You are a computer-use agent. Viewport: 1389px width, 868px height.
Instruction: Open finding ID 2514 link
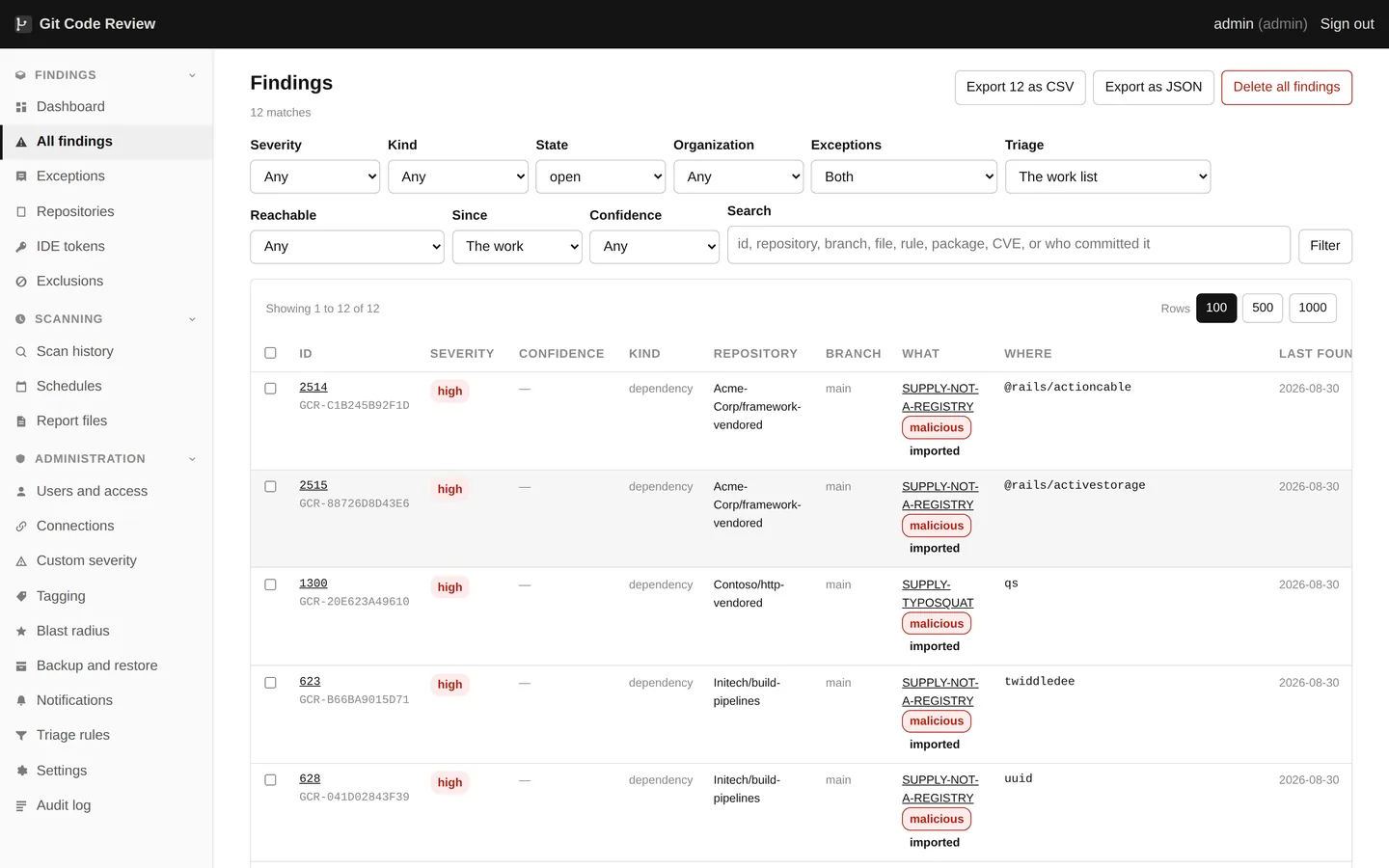[x=313, y=388]
